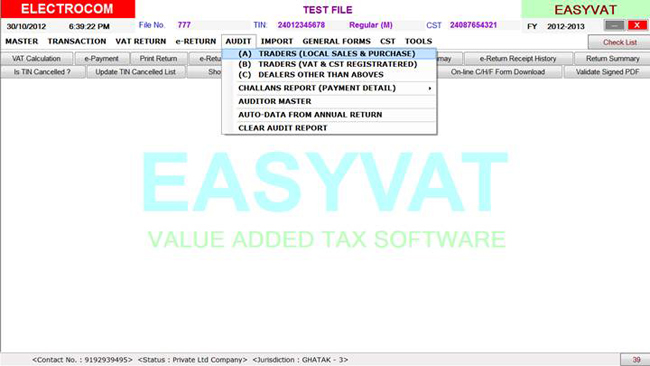Select Traders (Local Sales & Purchase) option
This screenshot has height=366, width=650.
coord(329,53)
